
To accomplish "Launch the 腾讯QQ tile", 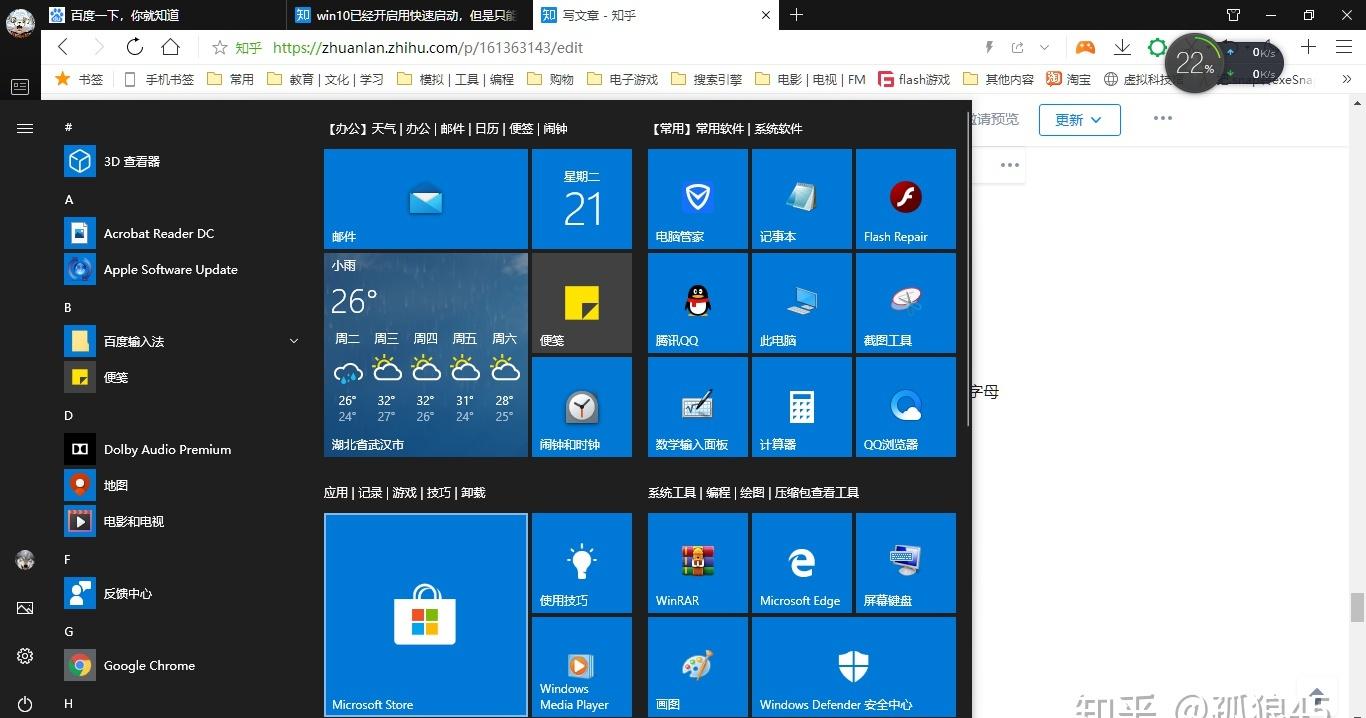I will [698, 303].
